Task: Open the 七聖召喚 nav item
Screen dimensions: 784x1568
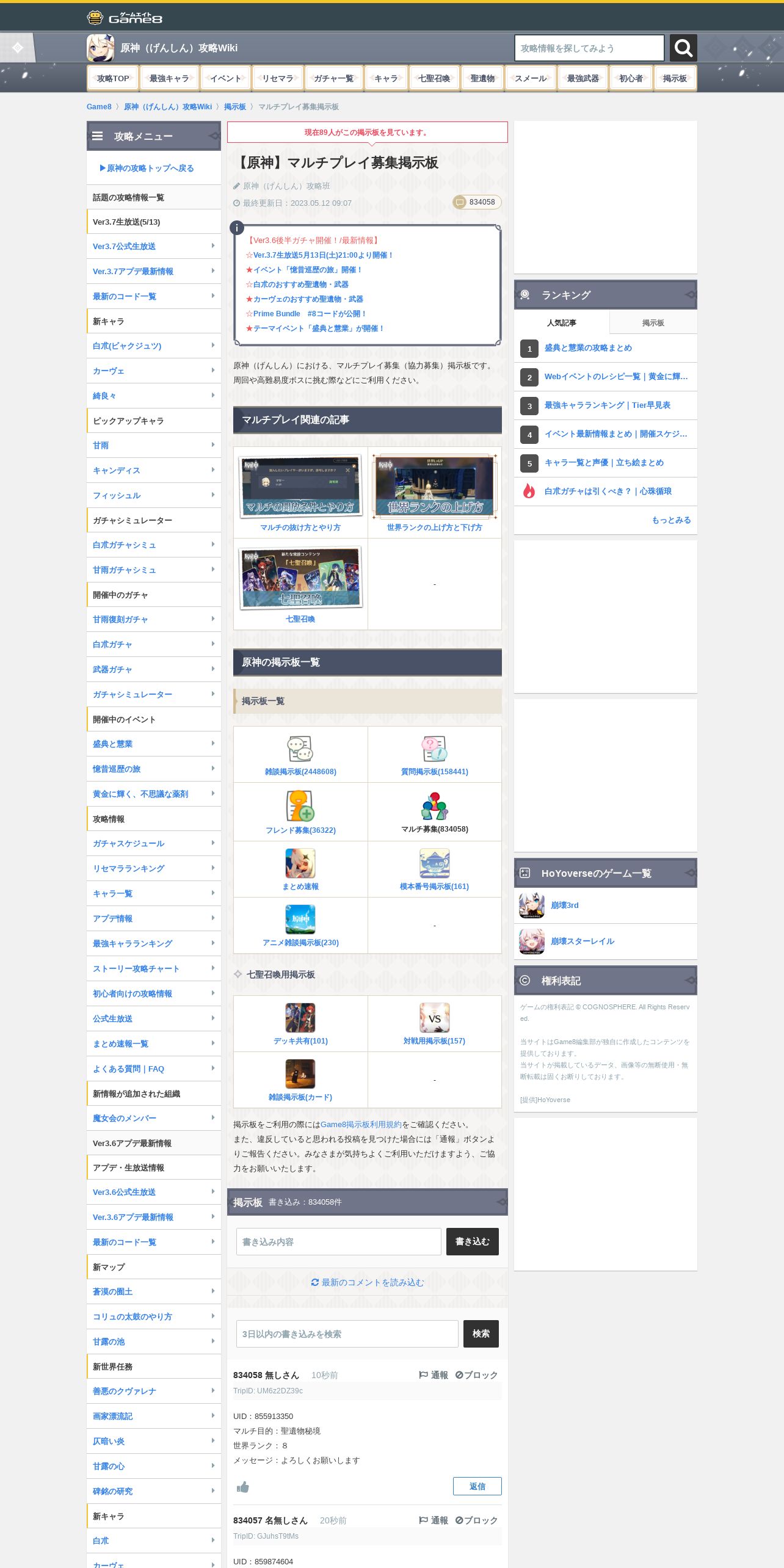Action: [434, 78]
